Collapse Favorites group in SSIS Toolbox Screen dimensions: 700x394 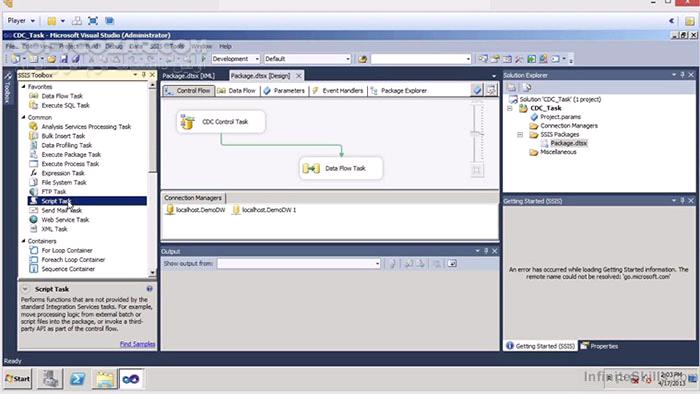coord(23,87)
